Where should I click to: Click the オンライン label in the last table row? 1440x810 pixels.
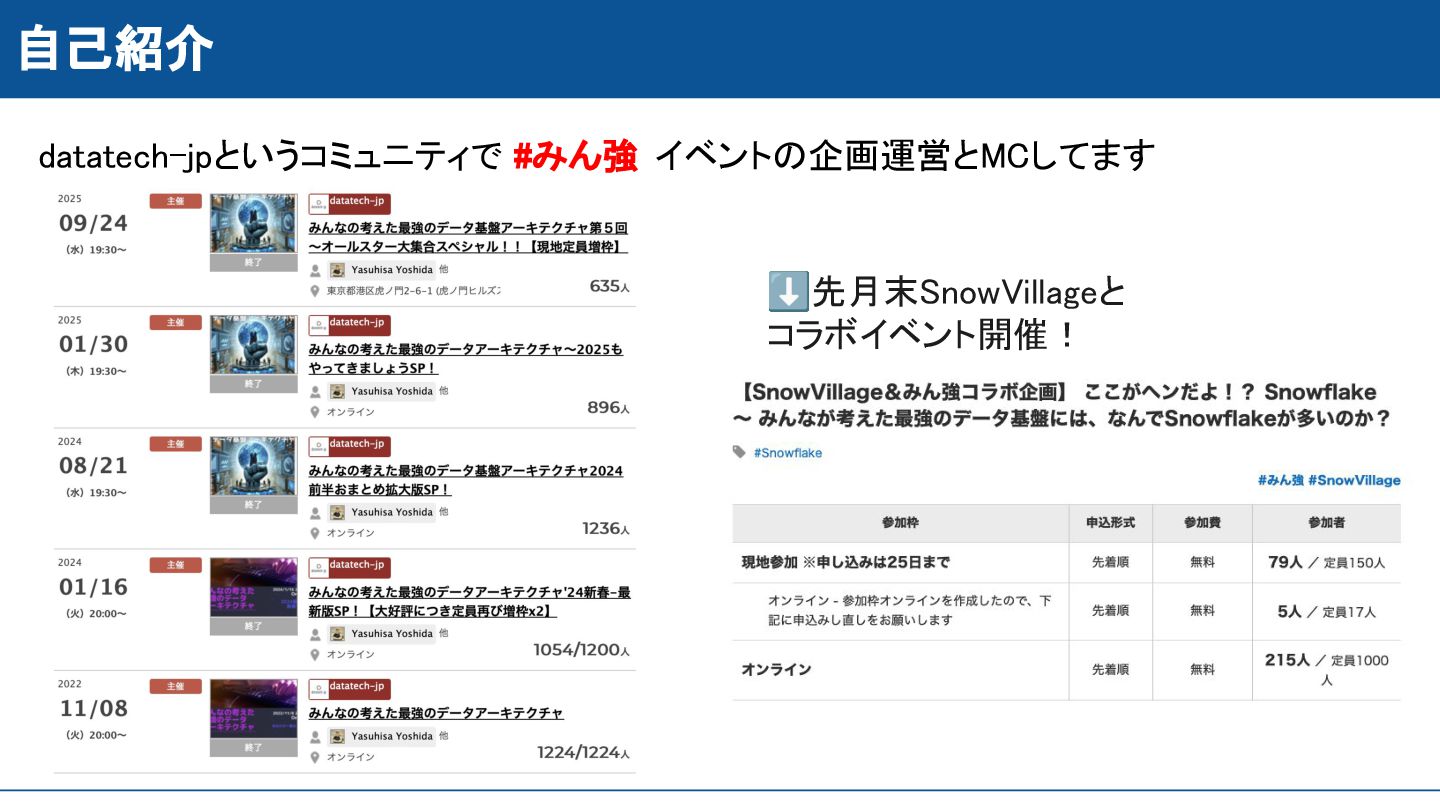776,669
